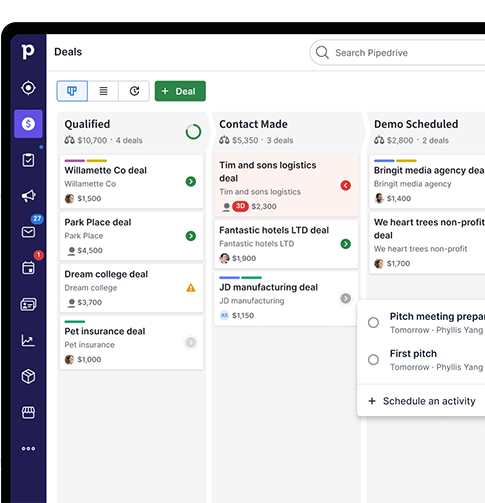Open the More three-dots sidebar menu

[x=28, y=449]
